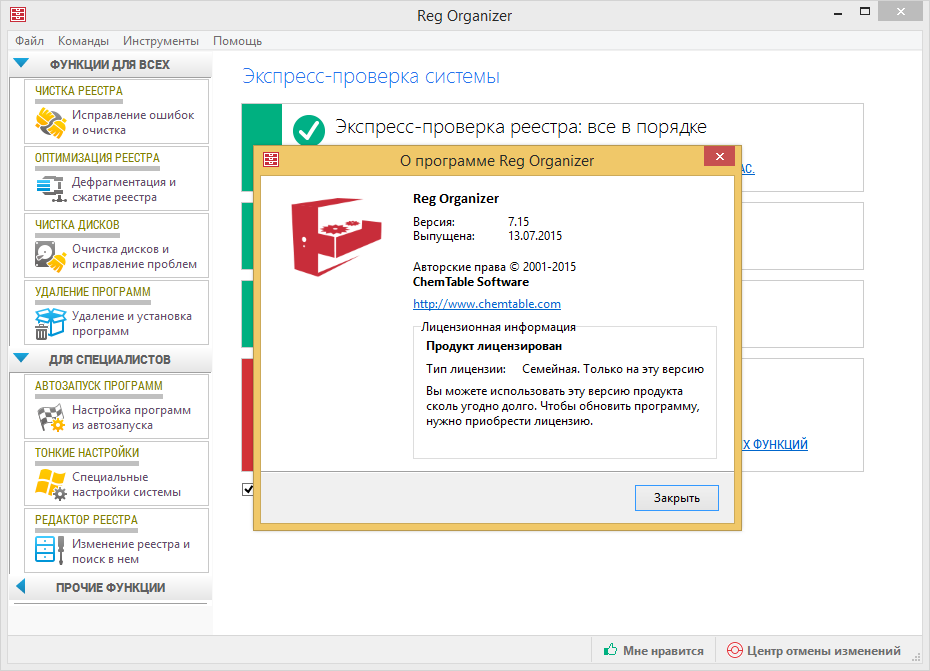Click the disk cleanup hard drive icon
Viewport: 930px width, 671px height.
[49, 256]
